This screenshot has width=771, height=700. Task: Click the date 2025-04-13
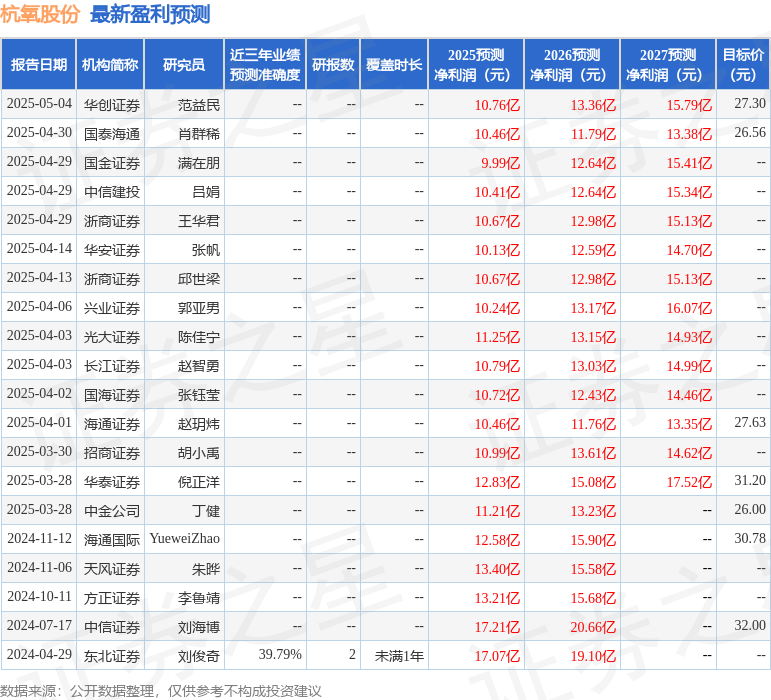tap(39, 278)
